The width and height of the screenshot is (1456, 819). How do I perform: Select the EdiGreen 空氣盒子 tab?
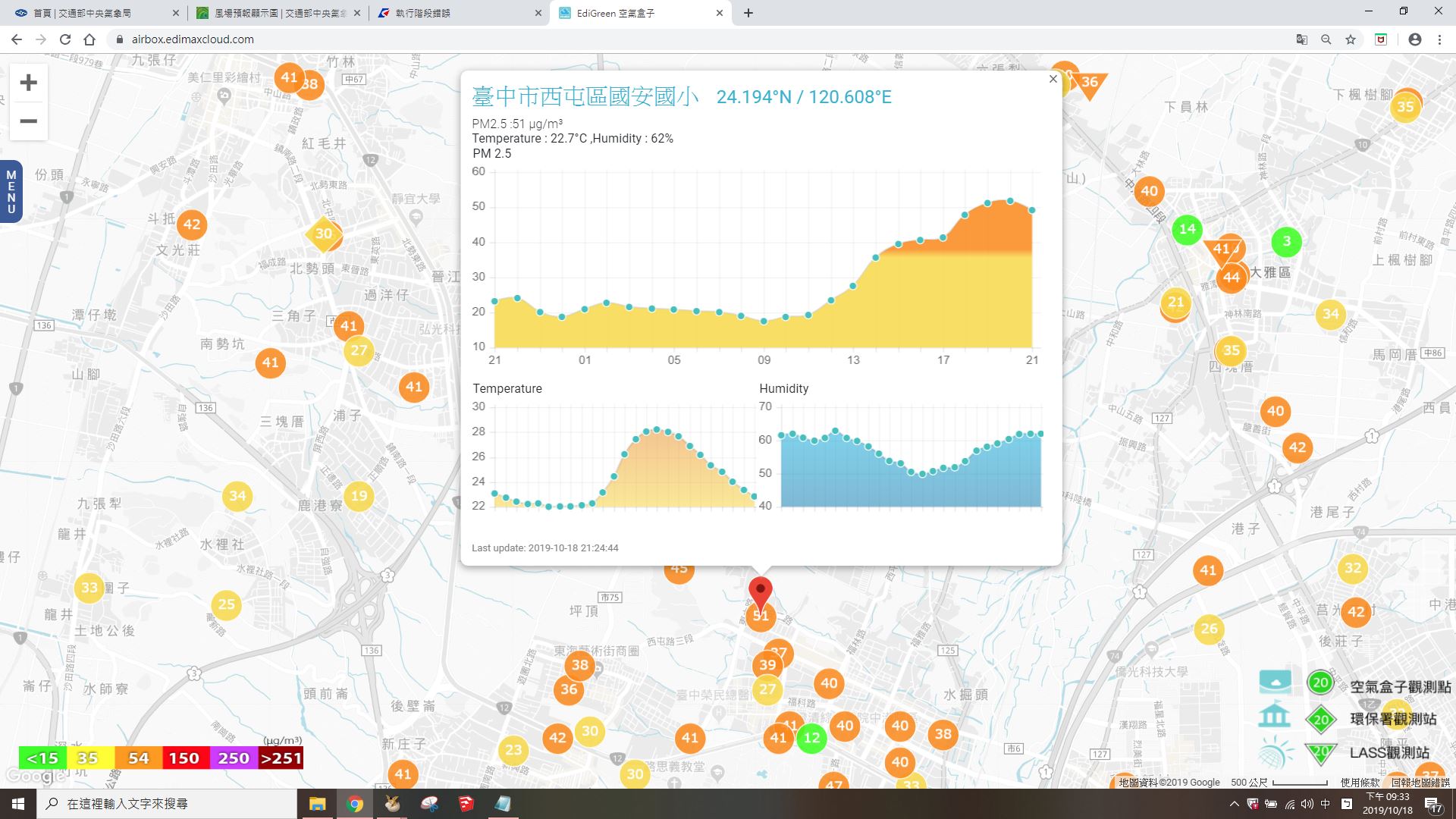(641, 13)
